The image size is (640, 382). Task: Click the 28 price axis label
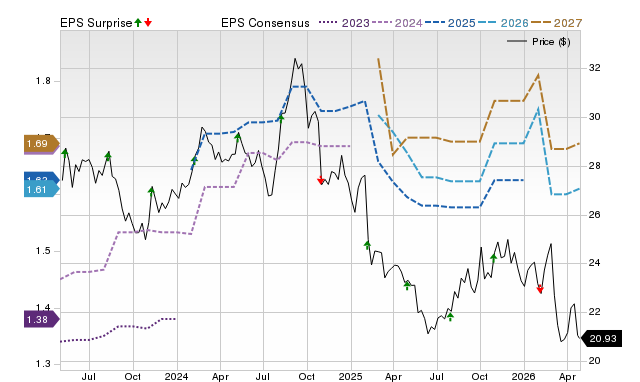[595, 166]
